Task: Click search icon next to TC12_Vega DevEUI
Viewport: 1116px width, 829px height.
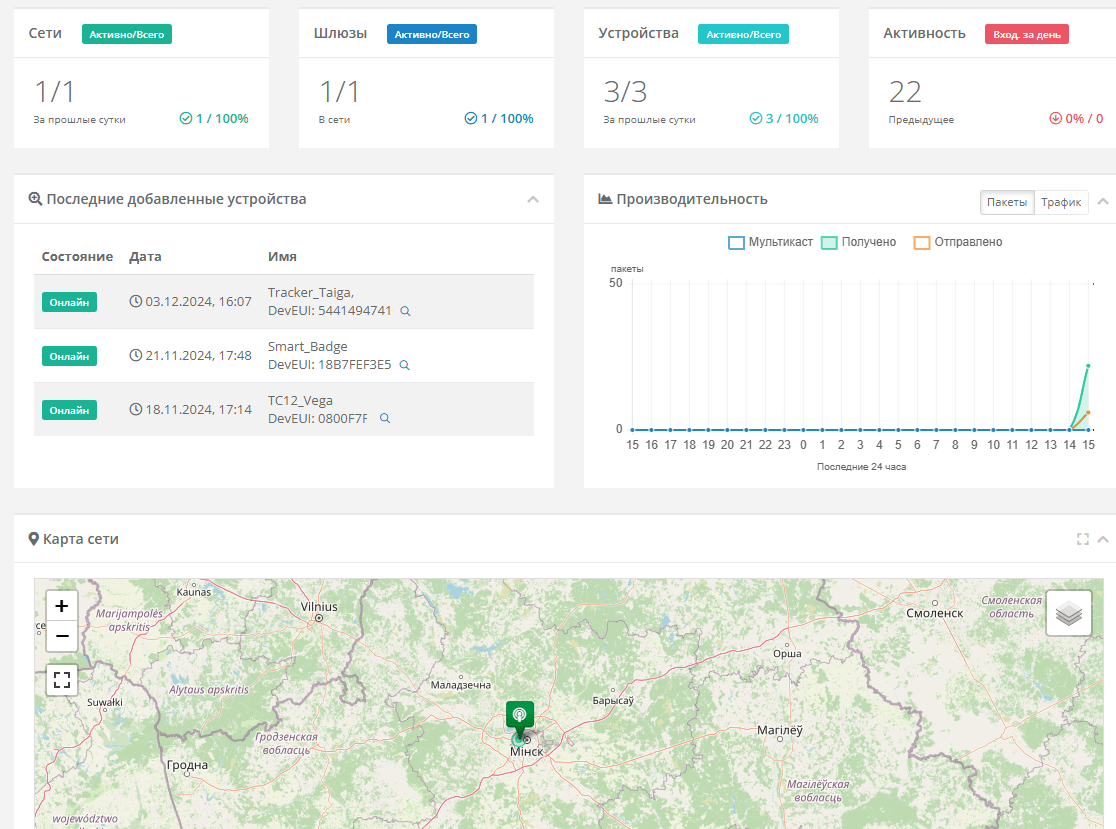Action: pos(384,419)
